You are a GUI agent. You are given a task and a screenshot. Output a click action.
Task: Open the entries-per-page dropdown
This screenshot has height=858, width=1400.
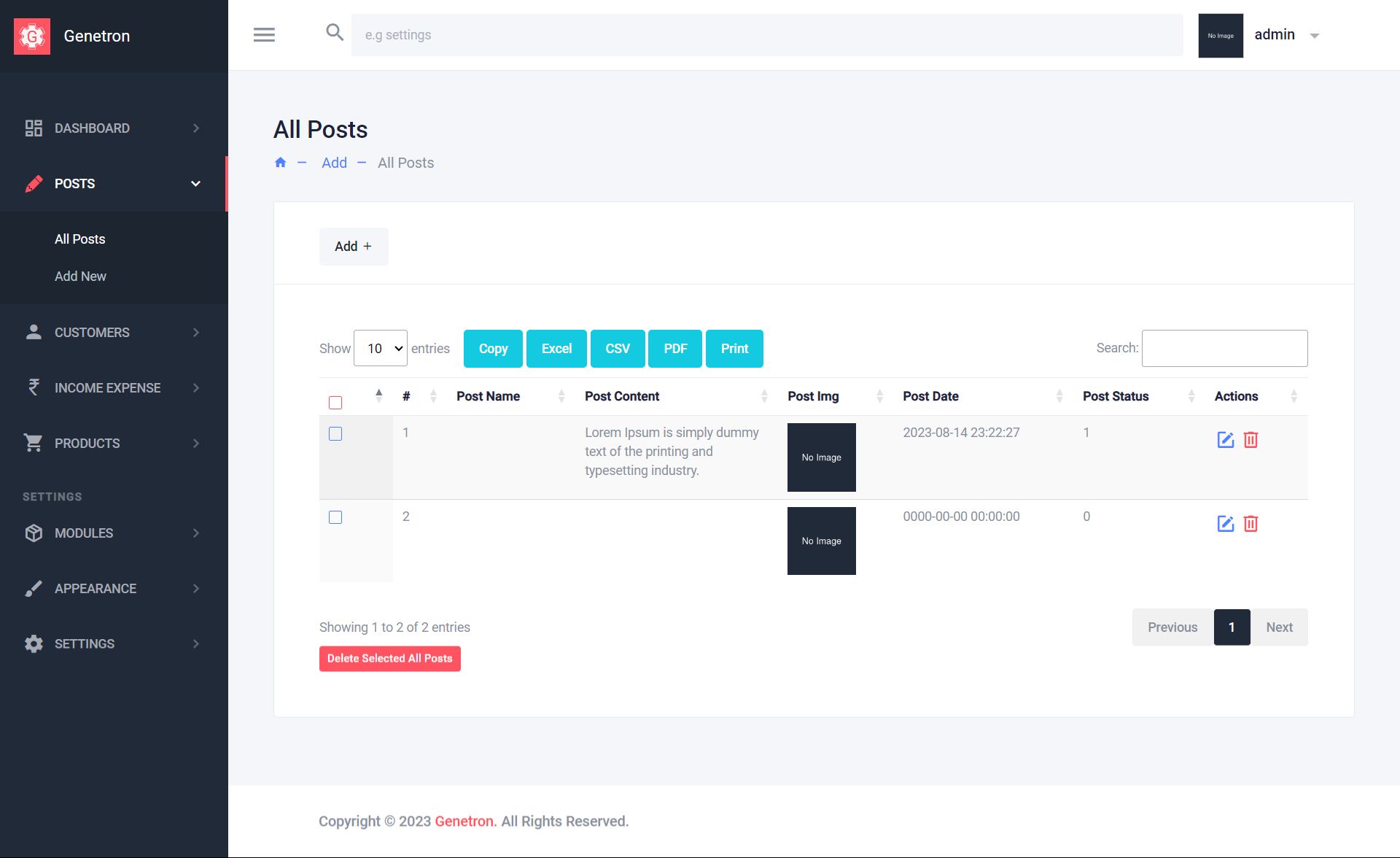pyautogui.click(x=380, y=349)
